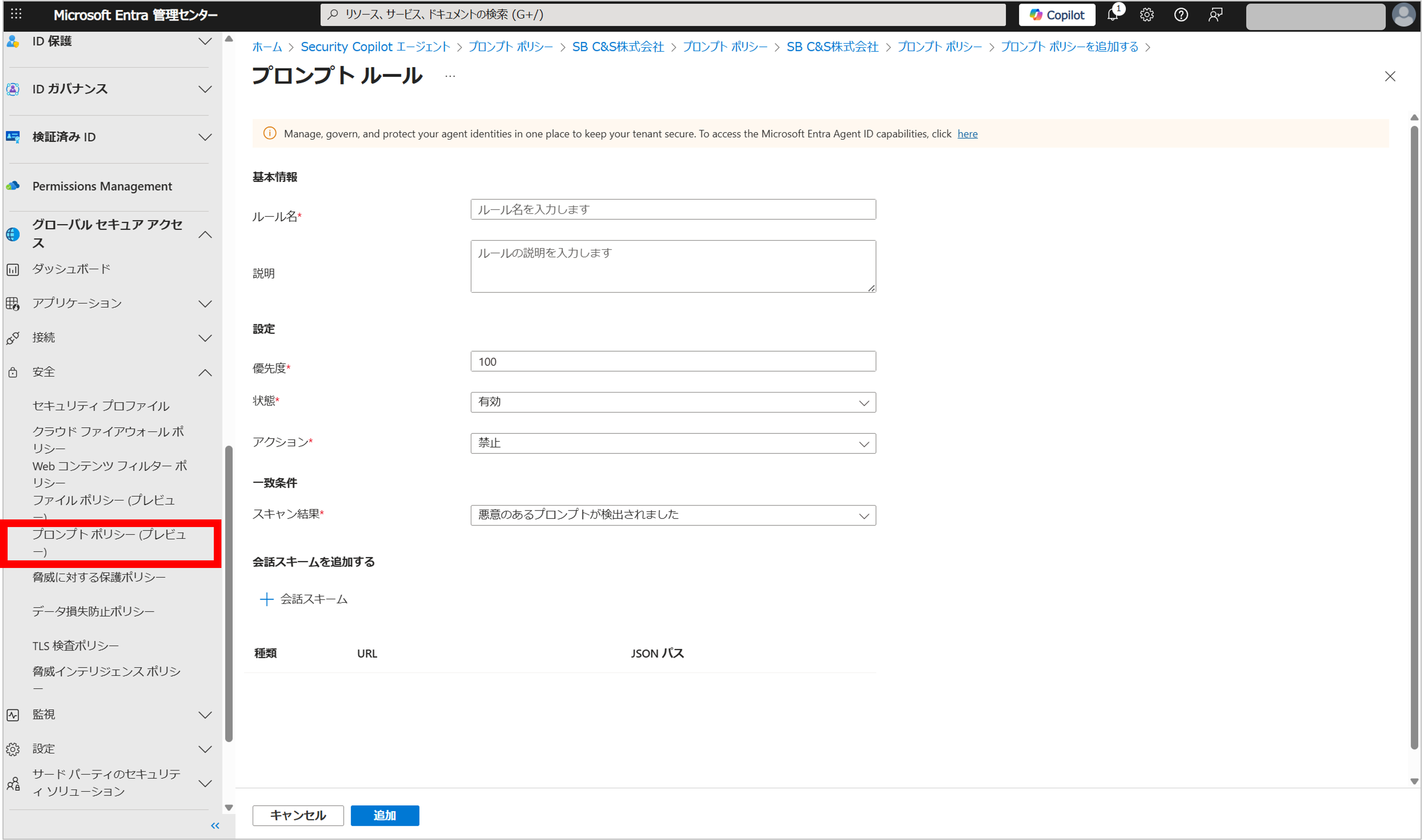Open the feedback person icon
The width and height of the screenshot is (1422, 840).
tap(1215, 15)
